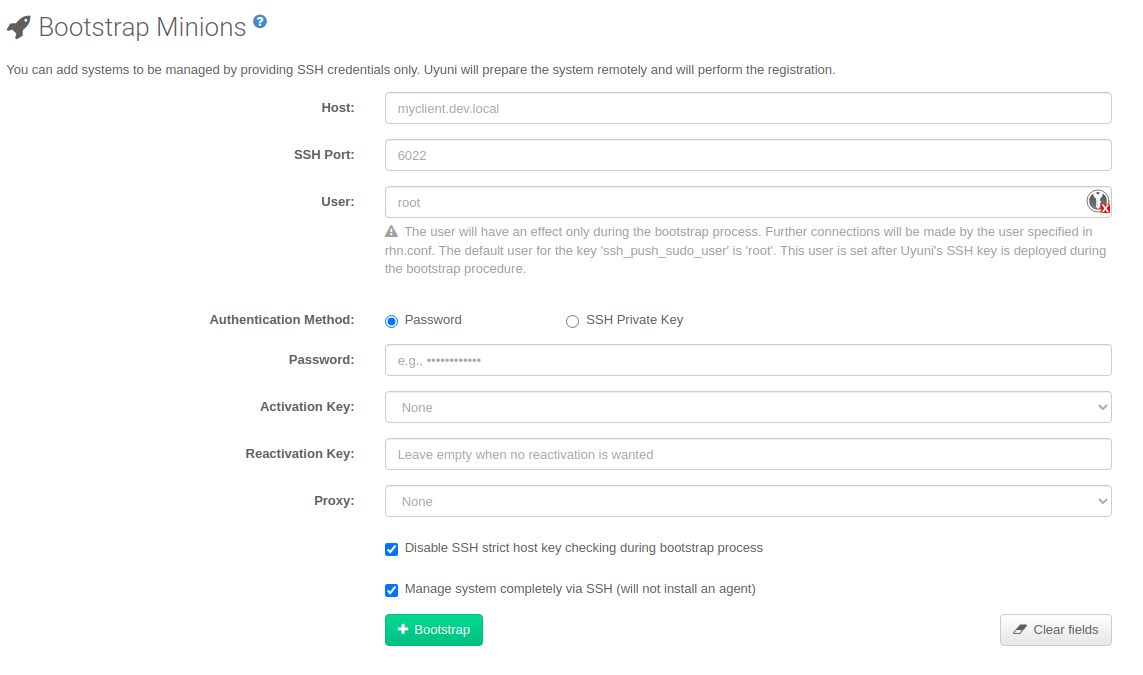Uncheck disable SSH strict host key checking
This screenshot has width=1143, height=675.
coord(391,549)
